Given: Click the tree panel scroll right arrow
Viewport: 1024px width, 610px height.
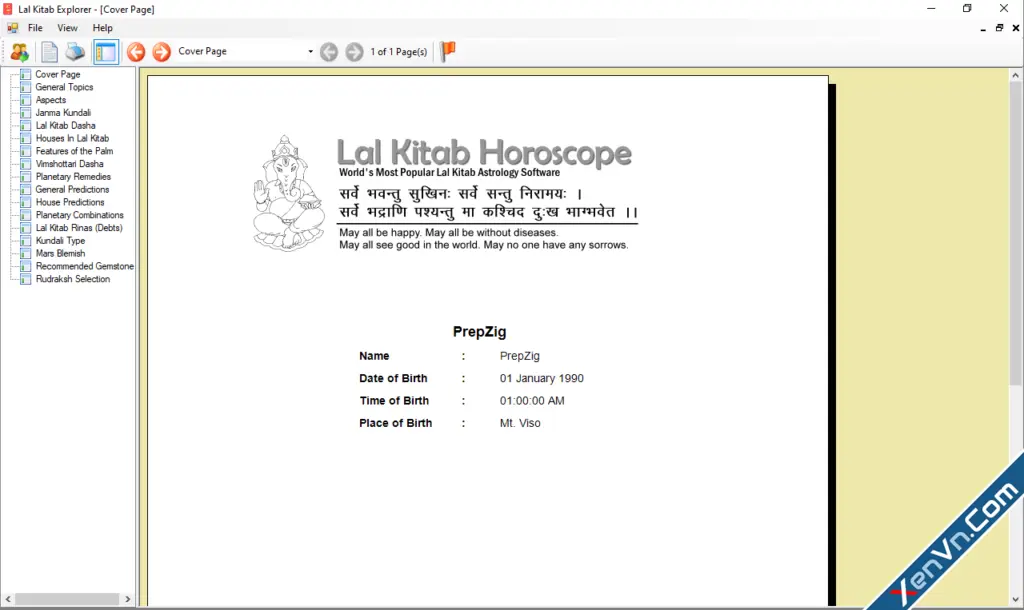Looking at the screenshot, I should click(x=127, y=599).
